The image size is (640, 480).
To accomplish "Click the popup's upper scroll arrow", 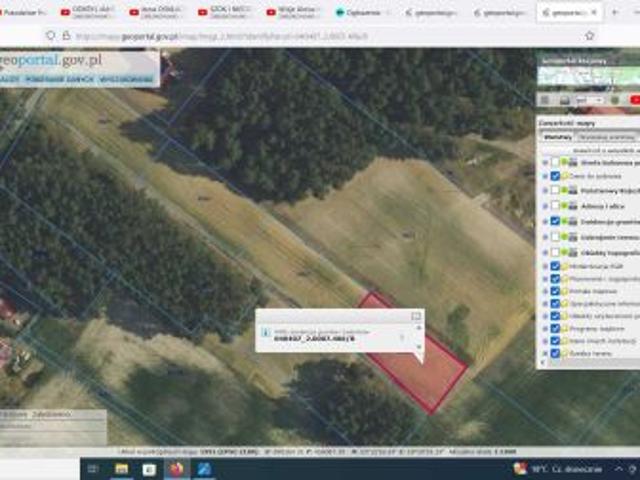I will pyautogui.click(x=418, y=327).
